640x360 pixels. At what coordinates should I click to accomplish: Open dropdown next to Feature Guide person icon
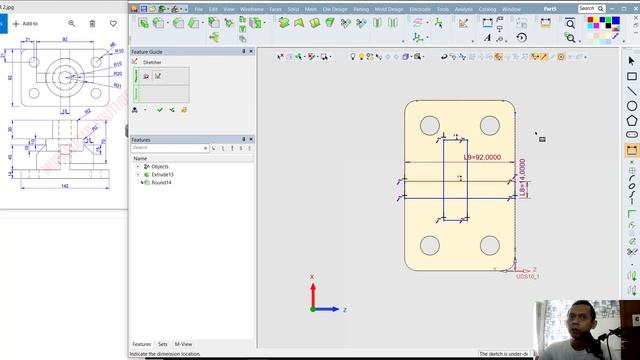click(145, 110)
